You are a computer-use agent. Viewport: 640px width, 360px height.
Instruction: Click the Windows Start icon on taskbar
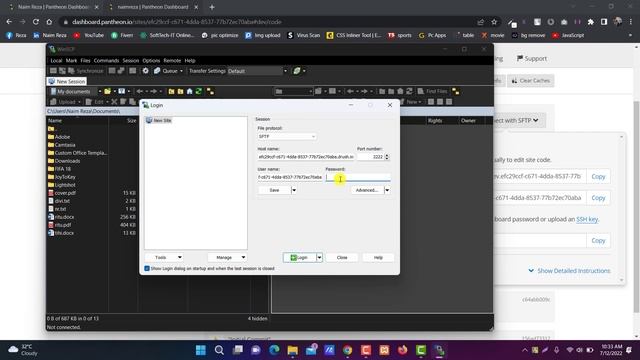(201, 350)
